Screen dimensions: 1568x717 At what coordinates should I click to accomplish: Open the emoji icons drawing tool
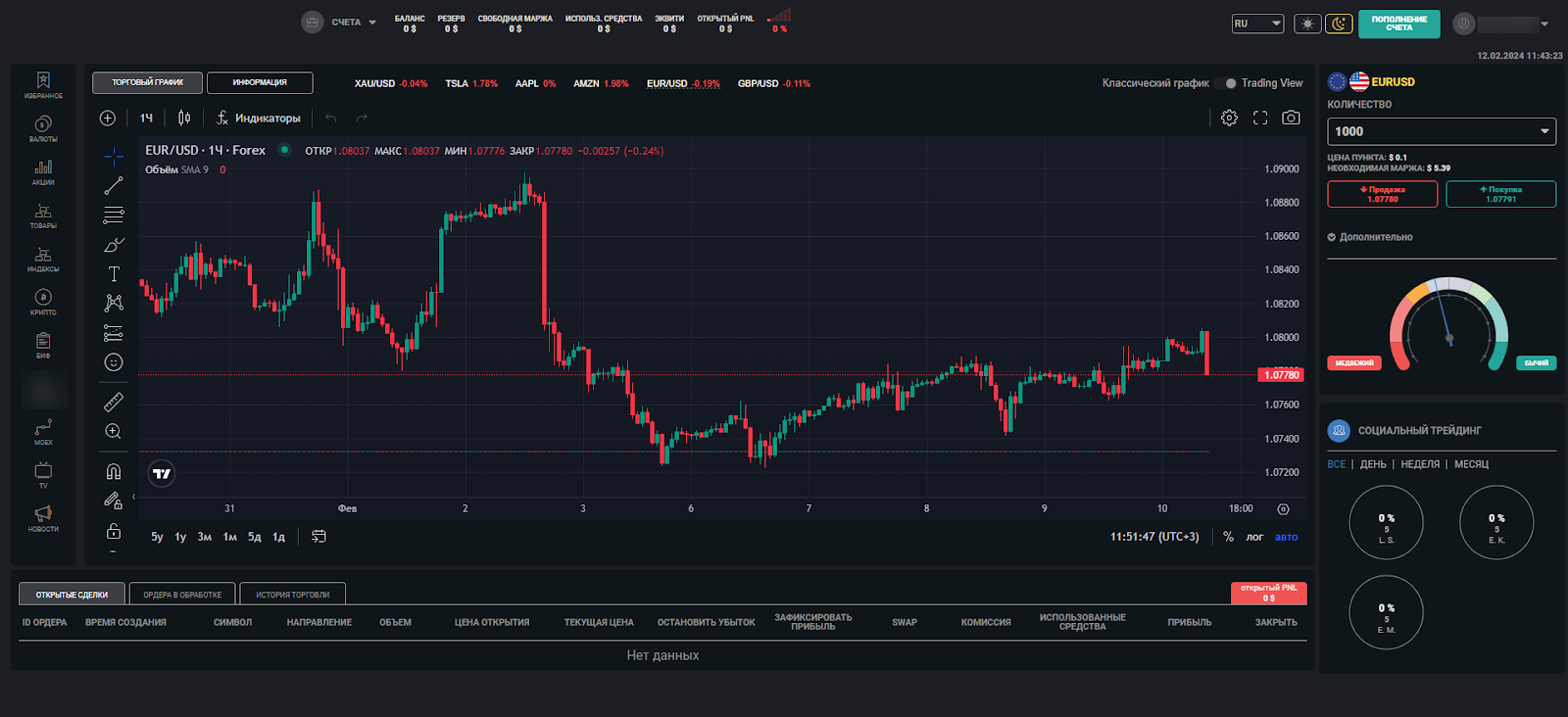(114, 362)
